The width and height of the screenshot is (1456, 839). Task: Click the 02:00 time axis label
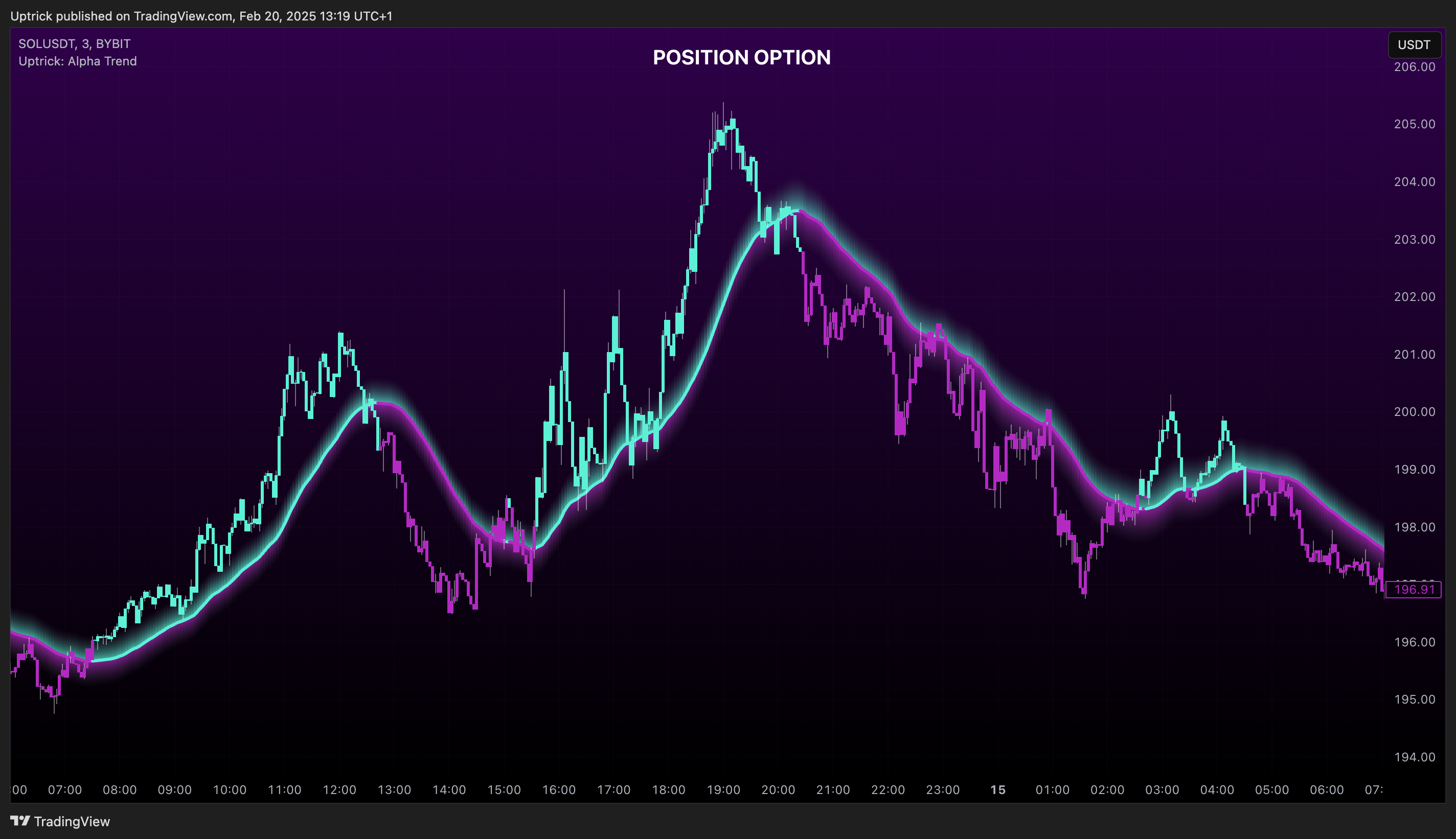[1107, 789]
